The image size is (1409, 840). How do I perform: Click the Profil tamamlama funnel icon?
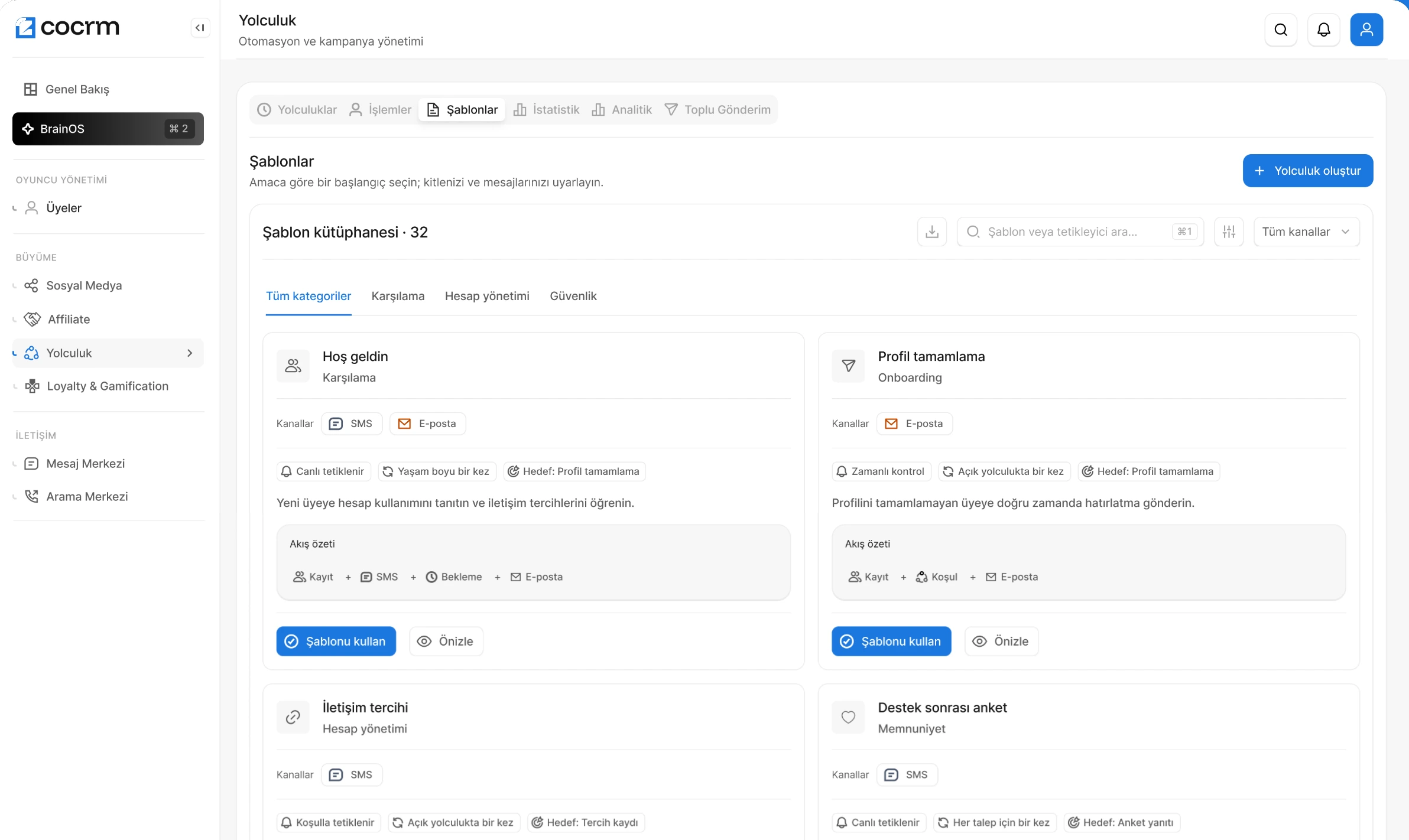coord(848,366)
